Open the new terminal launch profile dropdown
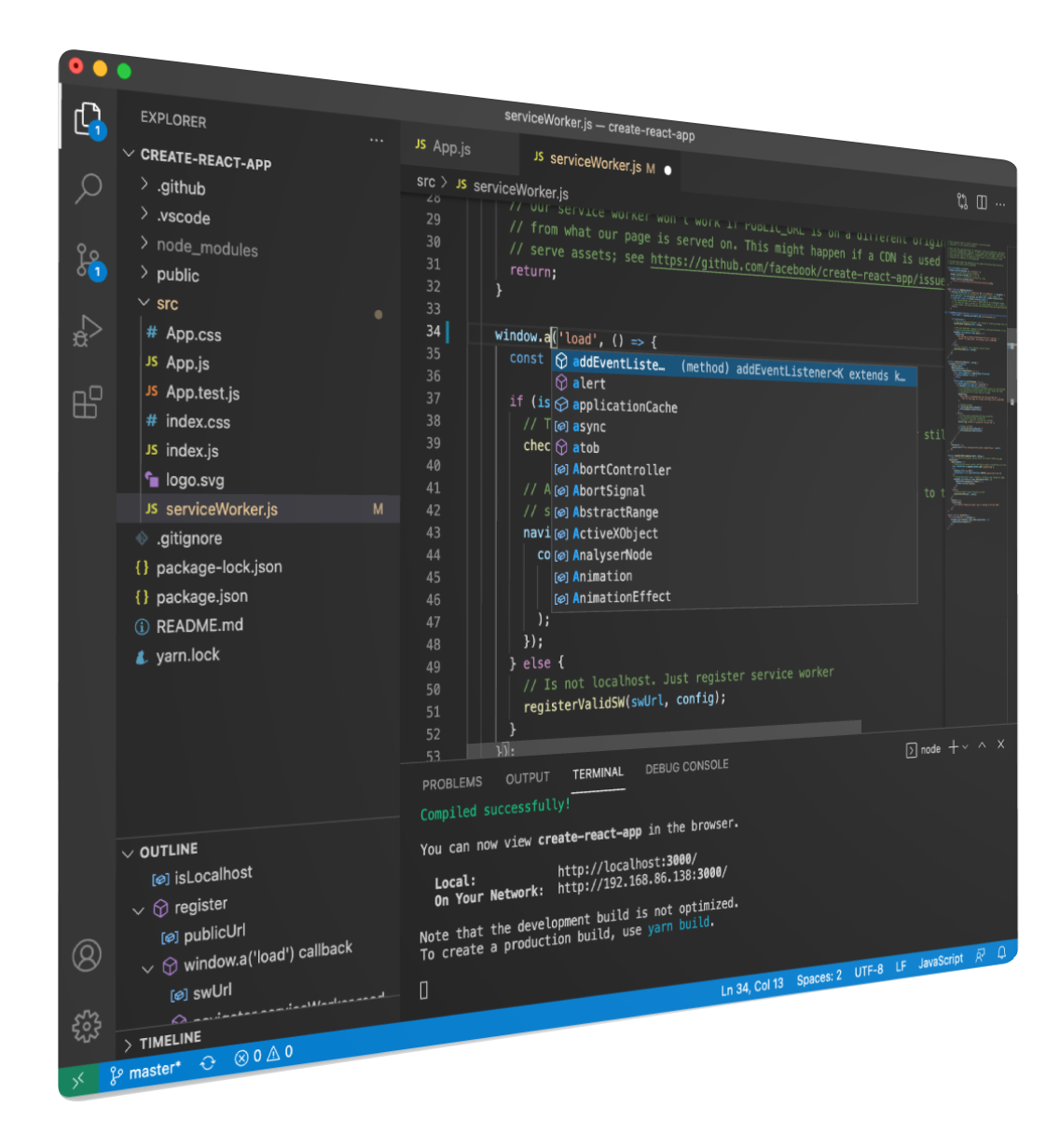 point(965,747)
